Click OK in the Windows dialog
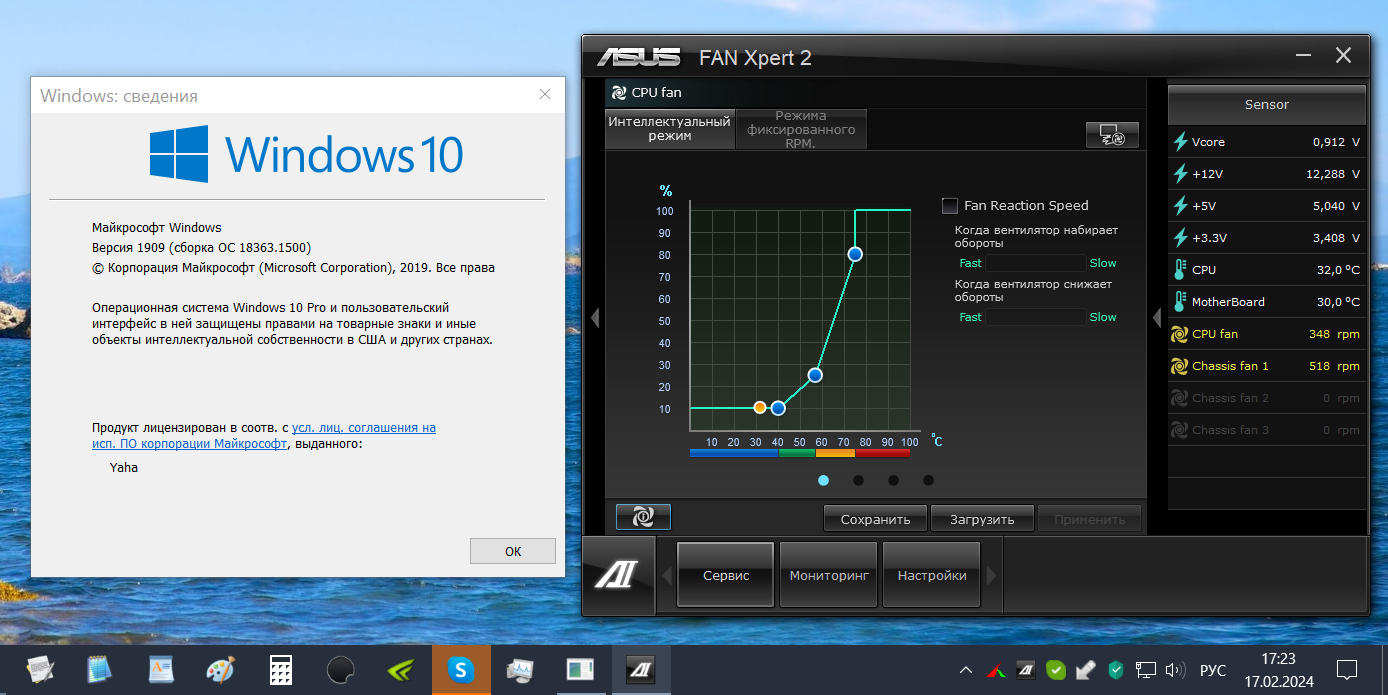 513,551
